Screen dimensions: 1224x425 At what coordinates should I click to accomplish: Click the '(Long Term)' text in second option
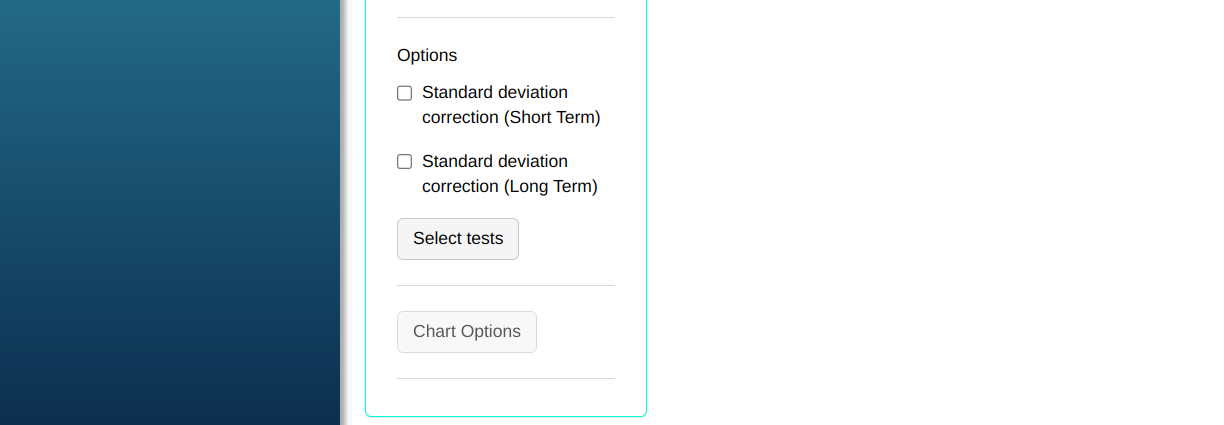pos(551,187)
